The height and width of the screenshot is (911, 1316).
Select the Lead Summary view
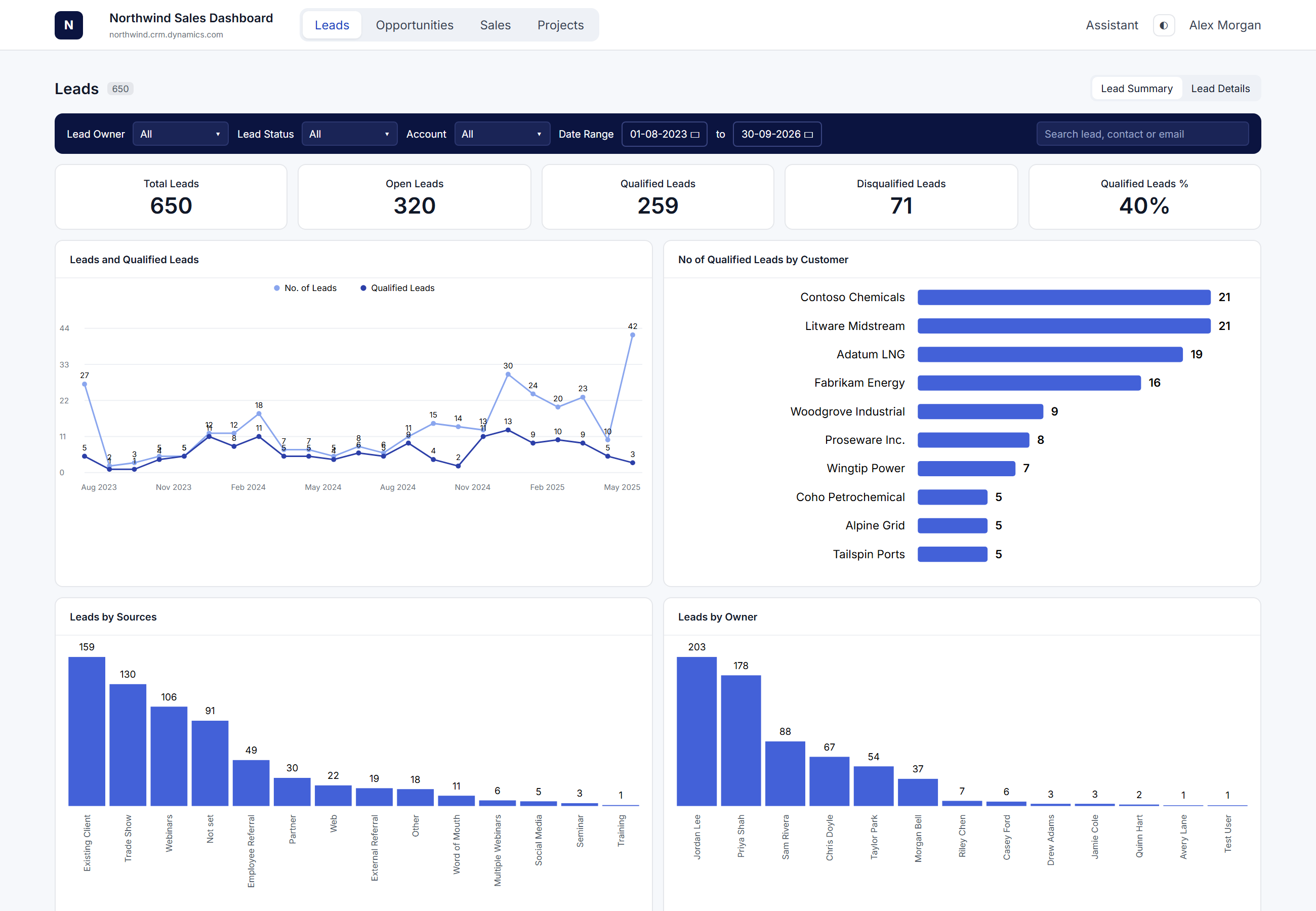[1137, 89]
